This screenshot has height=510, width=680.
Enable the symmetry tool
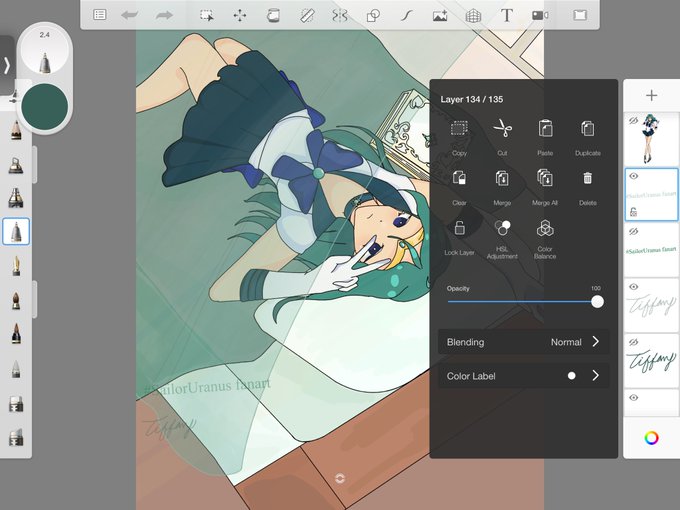click(x=340, y=16)
